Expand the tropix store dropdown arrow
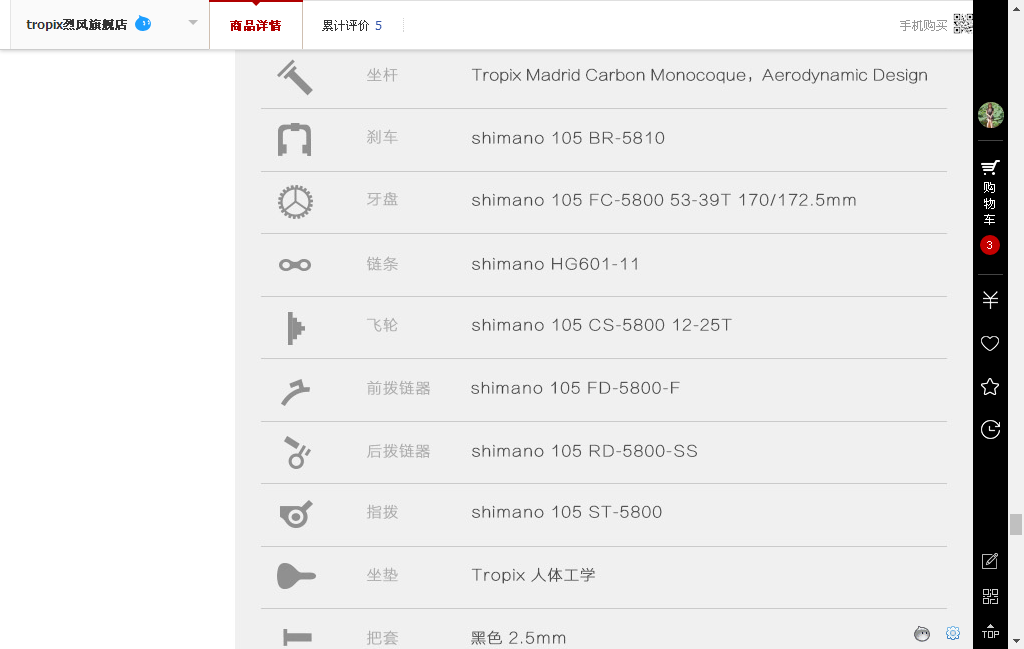The width and height of the screenshot is (1024, 649). coord(193,23)
